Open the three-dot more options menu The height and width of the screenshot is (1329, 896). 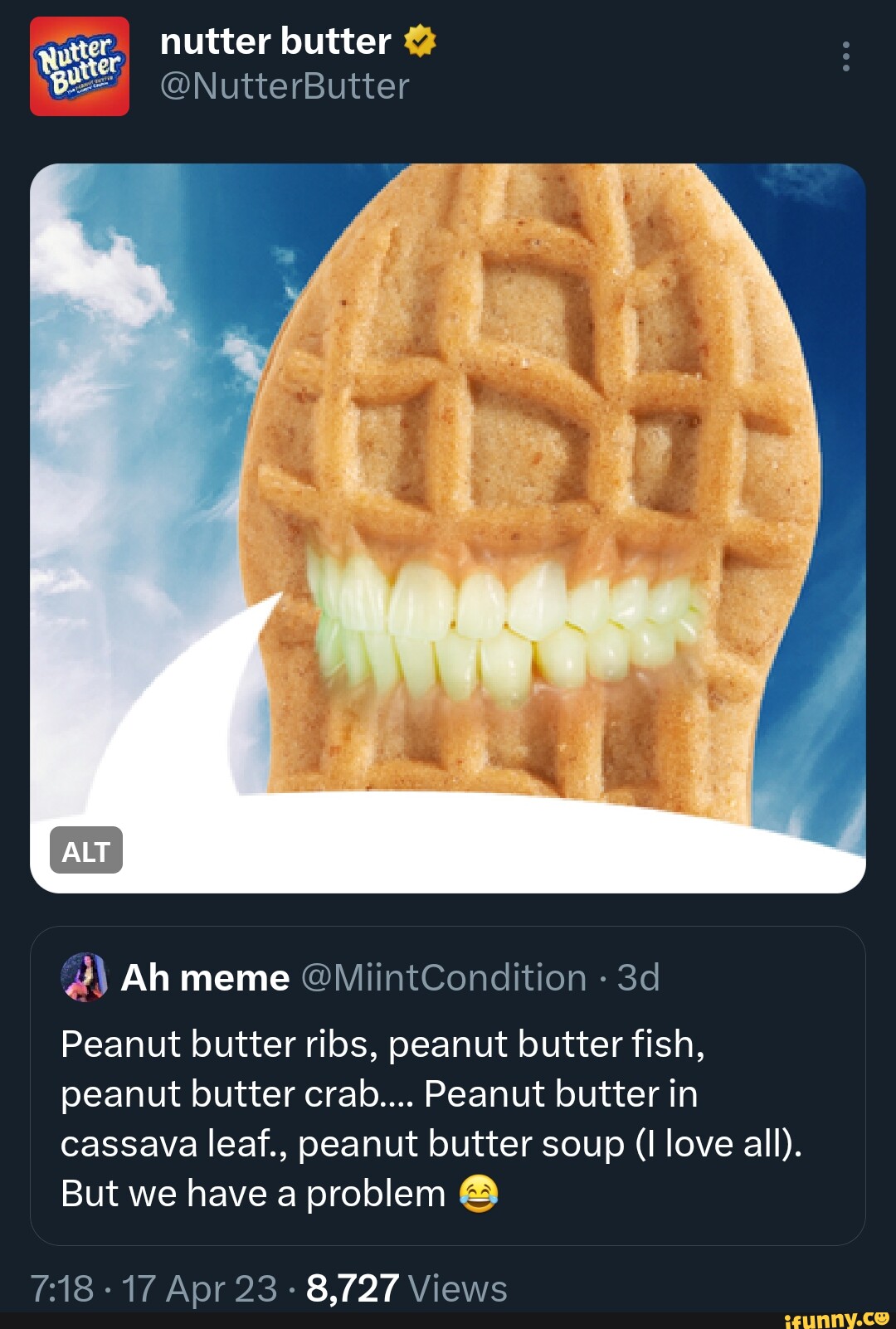click(845, 56)
